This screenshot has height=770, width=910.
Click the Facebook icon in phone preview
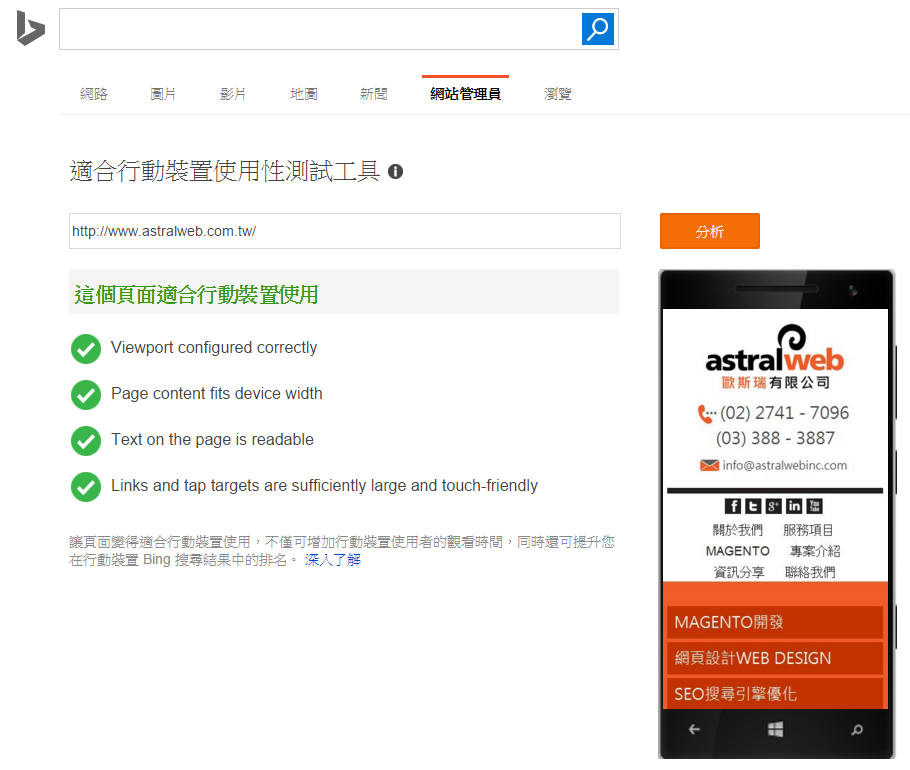[x=732, y=506]
